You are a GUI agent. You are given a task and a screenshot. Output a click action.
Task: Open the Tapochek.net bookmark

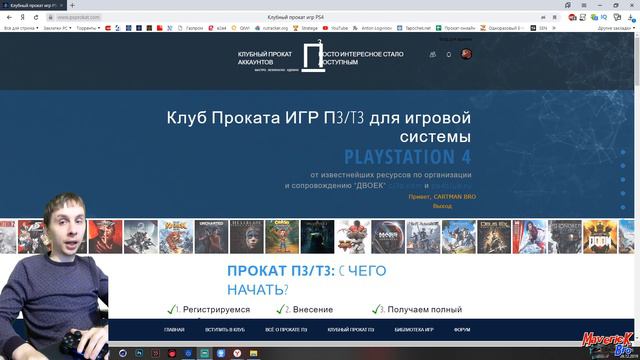coord(414,28)
